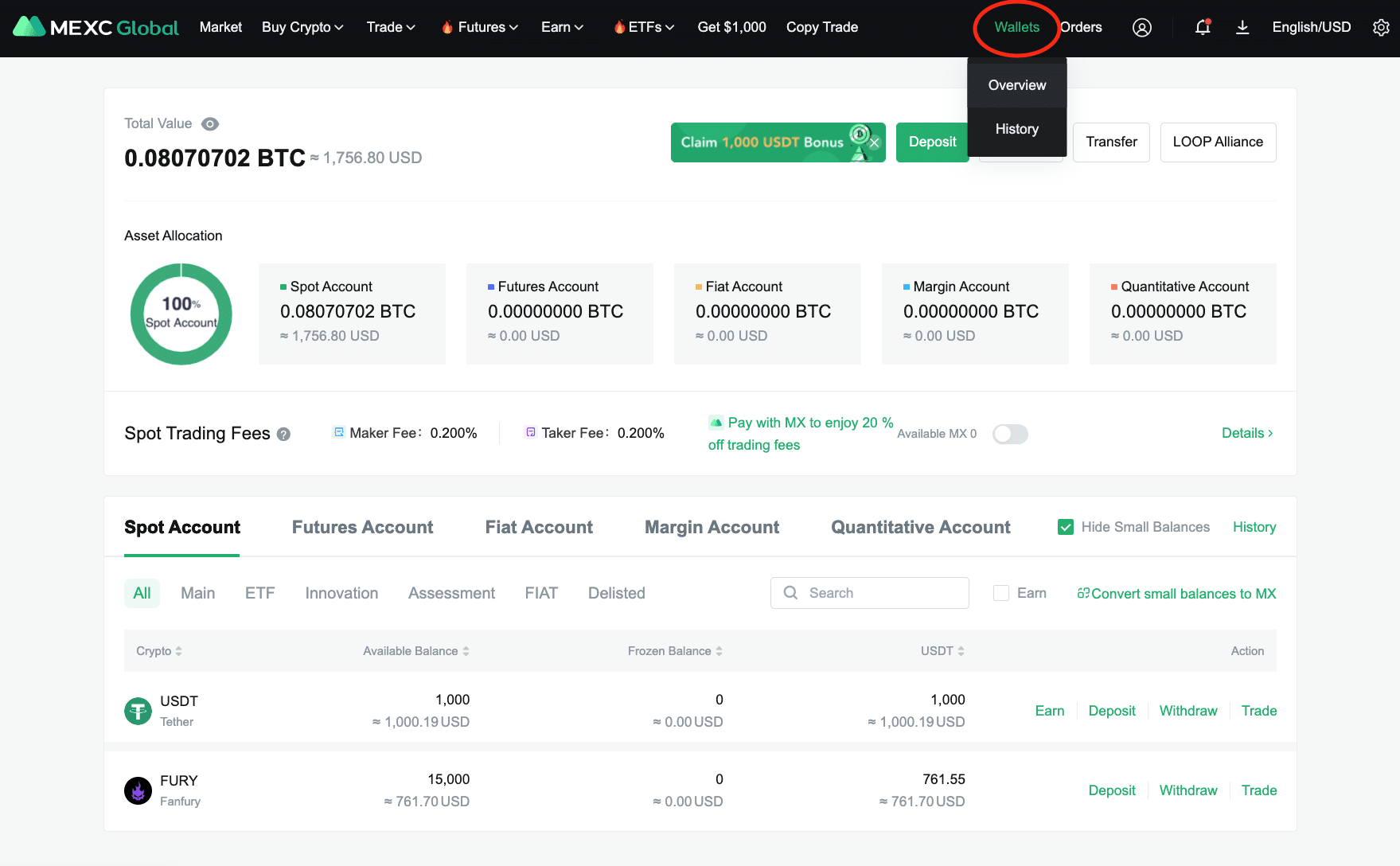
Task: Click the asset allocation donut chart
Action: (x=181, y=314)
